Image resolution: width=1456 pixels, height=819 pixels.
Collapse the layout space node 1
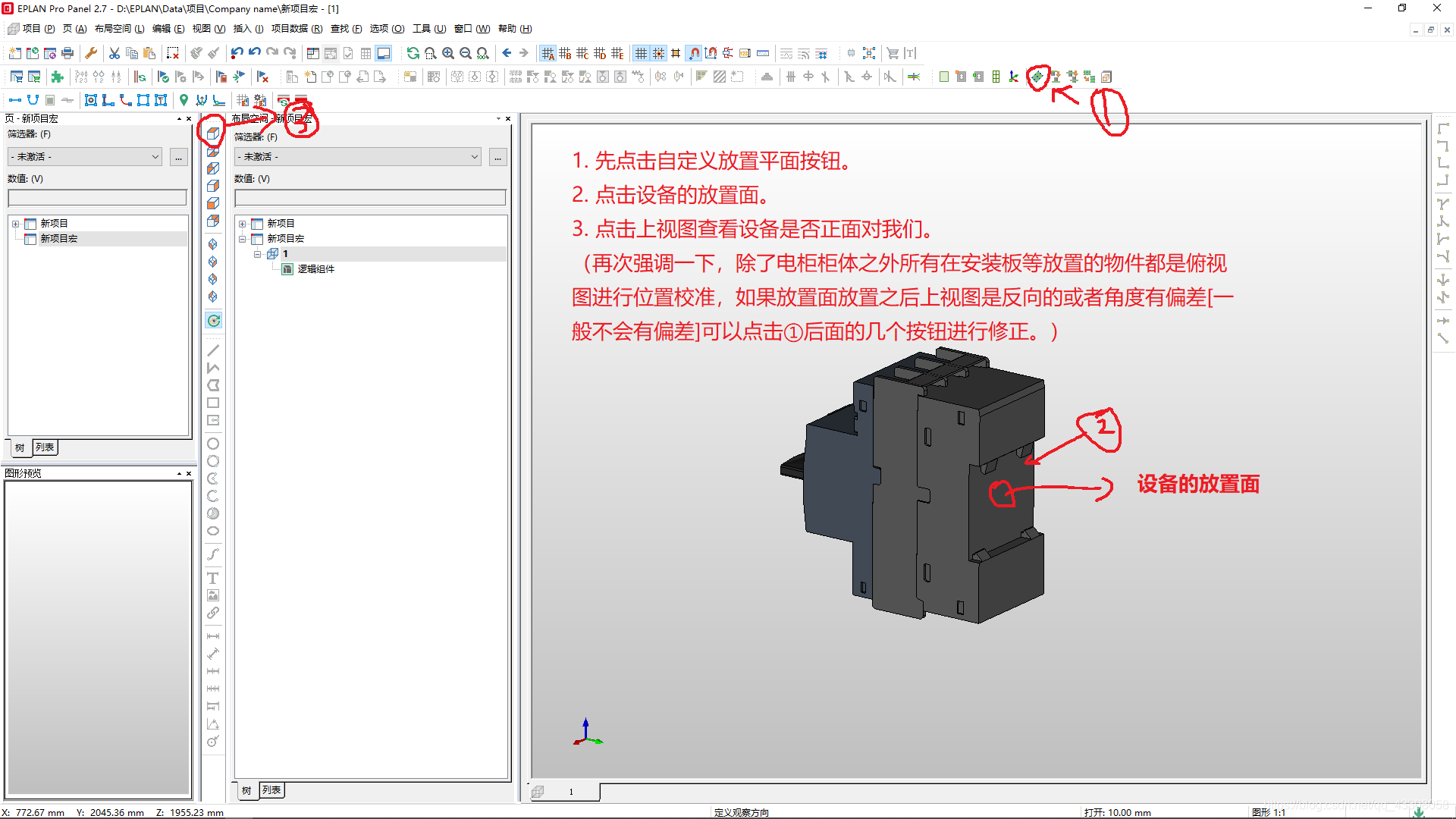[x=257, y=254]
